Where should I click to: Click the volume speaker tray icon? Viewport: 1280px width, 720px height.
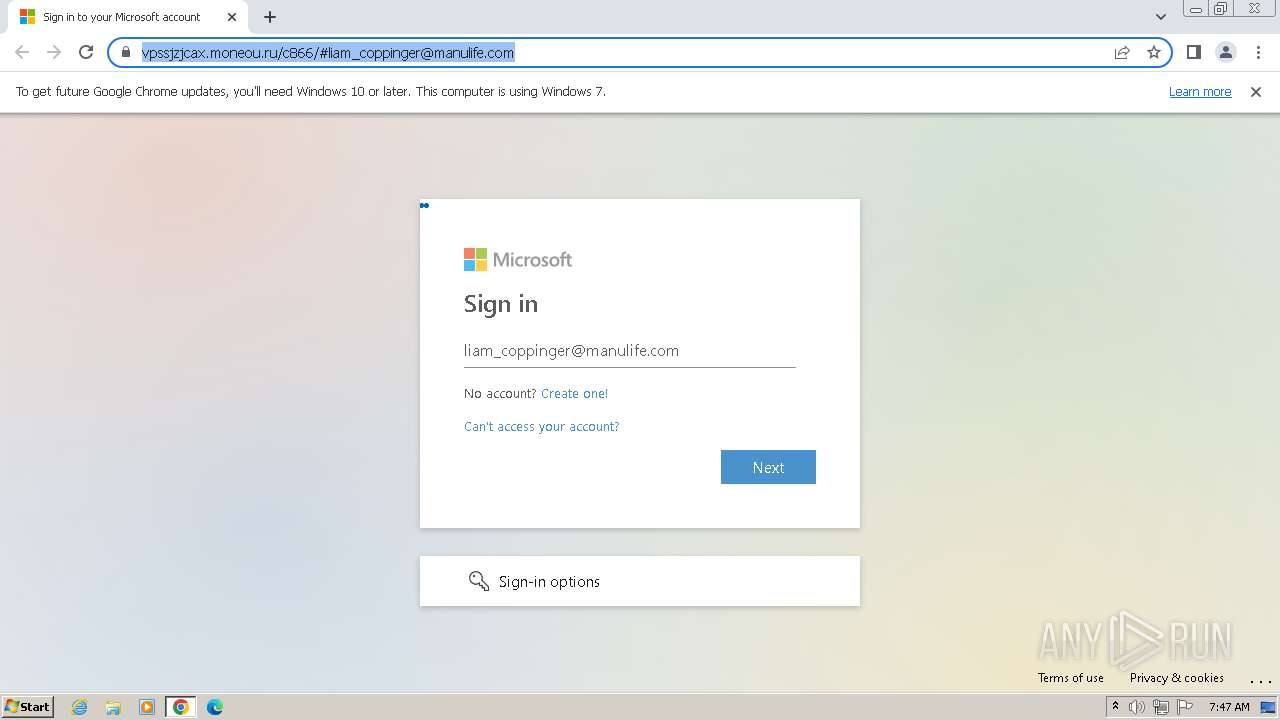click(1137, 707)
